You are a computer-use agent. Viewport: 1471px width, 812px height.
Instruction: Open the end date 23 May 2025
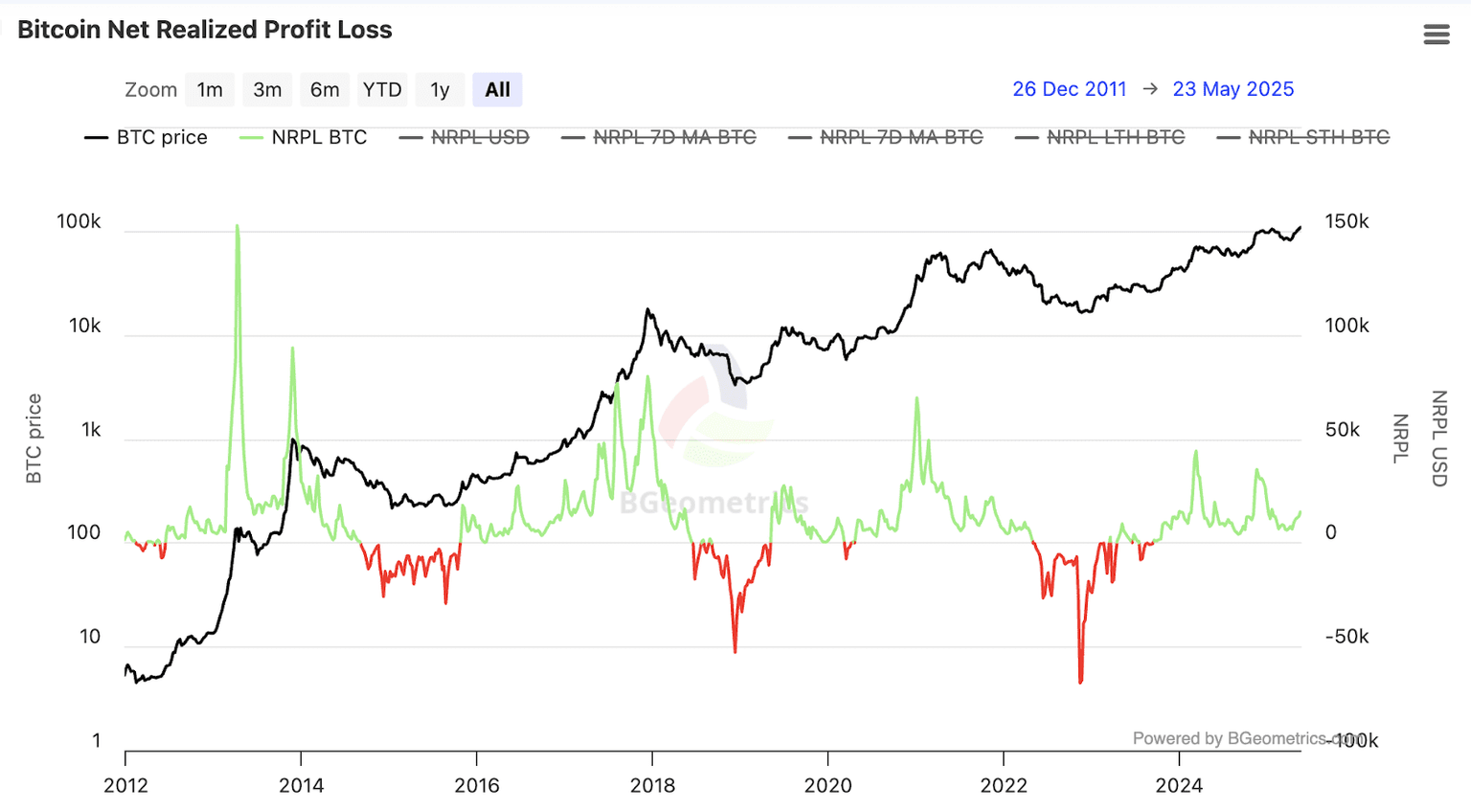[x=1233, y=88]
